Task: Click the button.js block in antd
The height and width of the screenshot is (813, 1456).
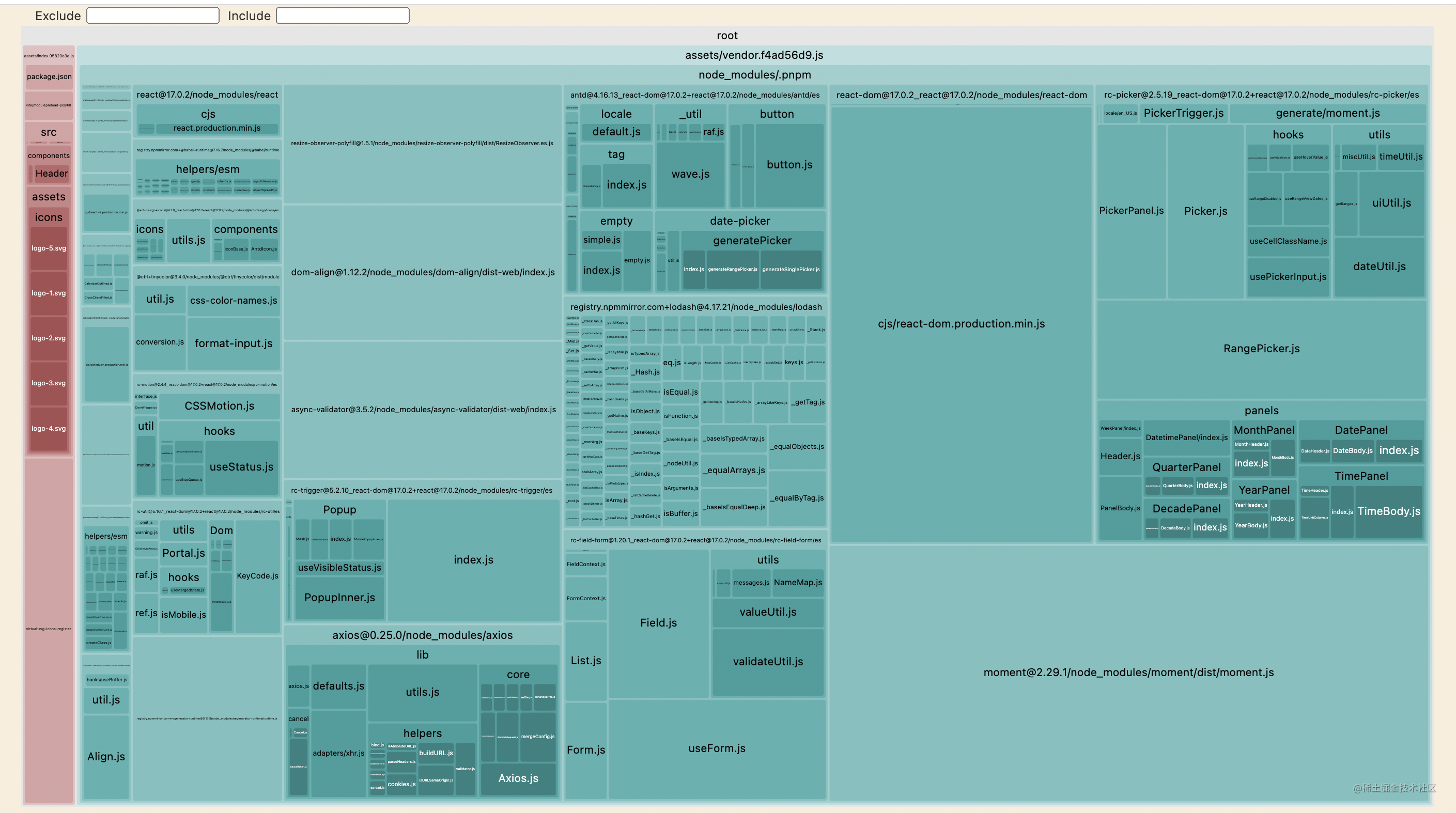Action: click(x=789, y=165)
